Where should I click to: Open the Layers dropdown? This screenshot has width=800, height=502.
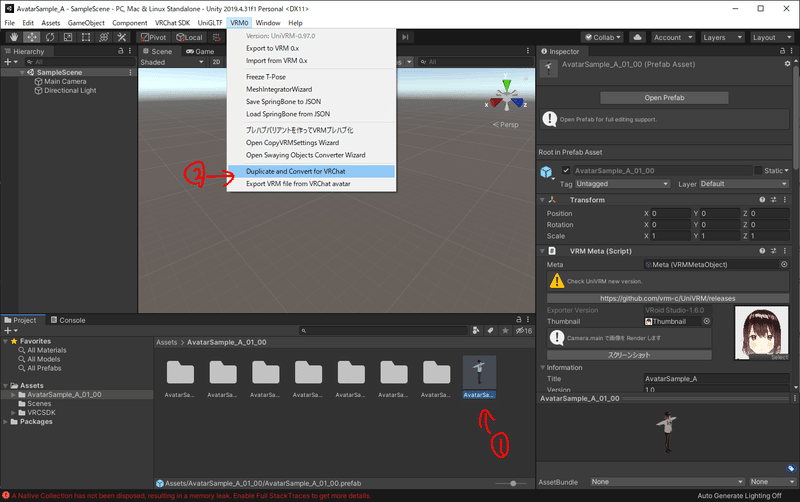pyautogui.click(x=722, y=37)
